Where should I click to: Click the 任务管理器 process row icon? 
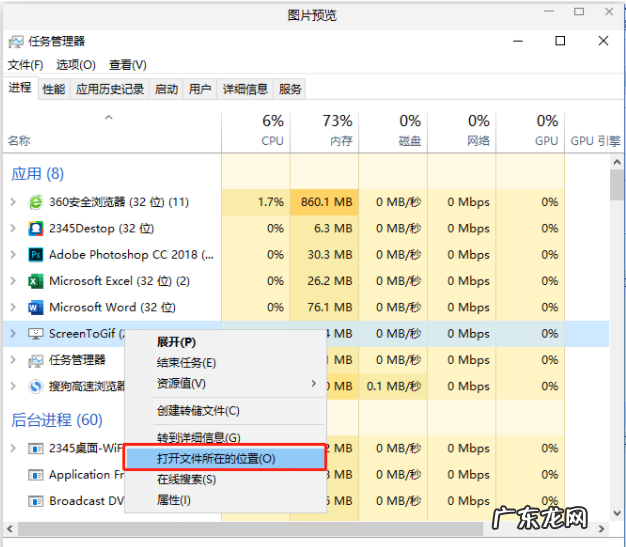click(x=36, y=360)
